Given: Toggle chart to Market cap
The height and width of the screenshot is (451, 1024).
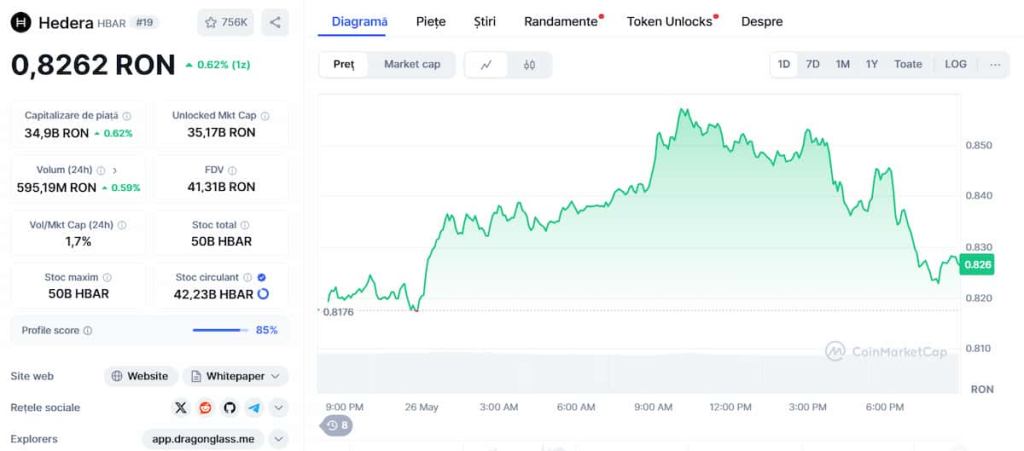Looking at the screenshot, I should point(412,65).
